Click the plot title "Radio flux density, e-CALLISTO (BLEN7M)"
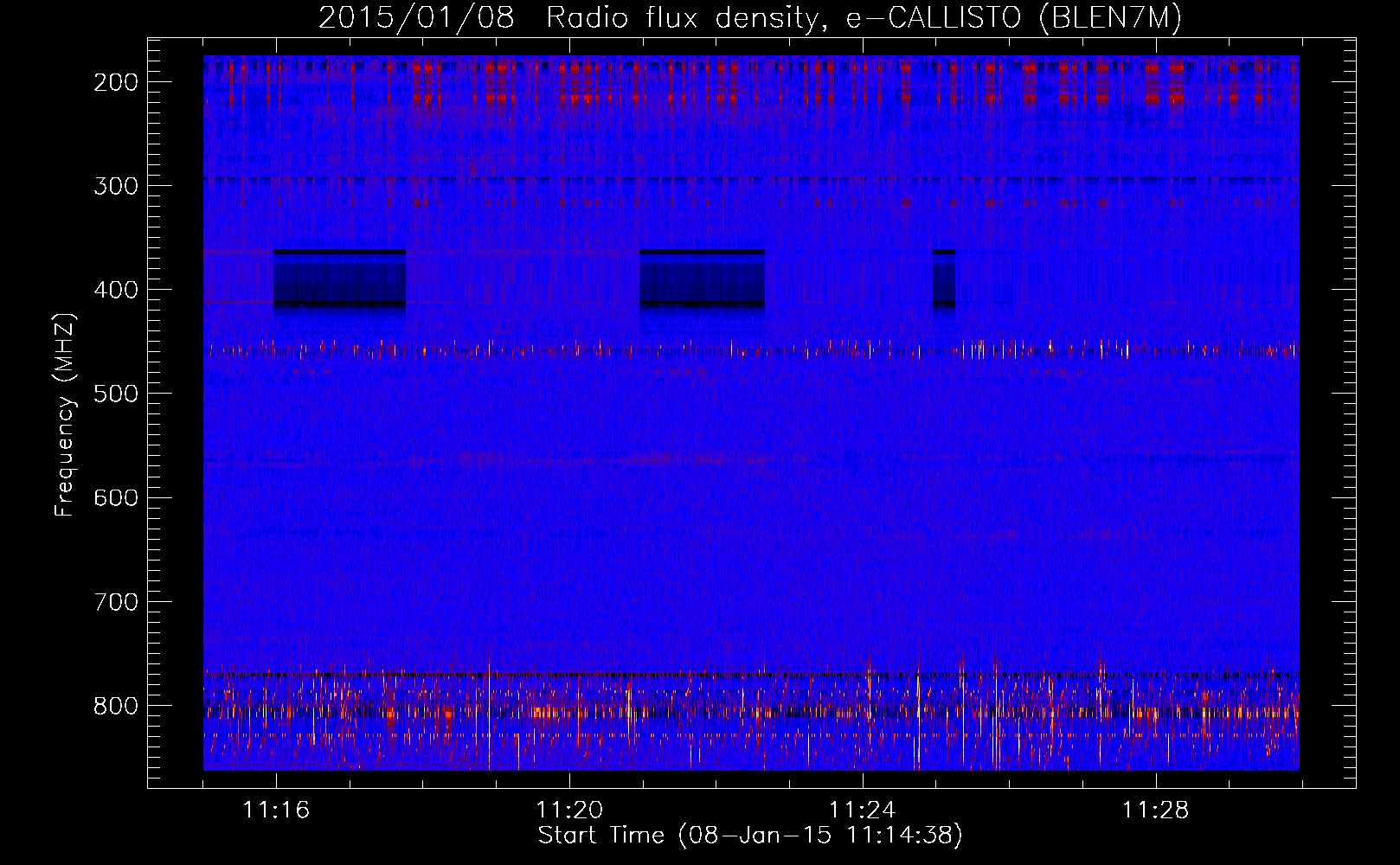Image resolution: width=1400 pixels, height=865 pixels. pyautogui.click(x=864, y=18)
